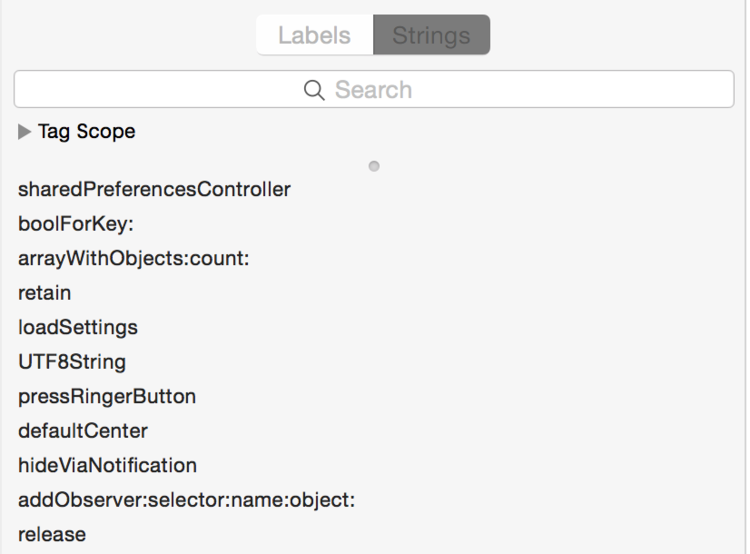Screen dimensions: 750x554
Task: Choose the release string entry
Action: 52,535
